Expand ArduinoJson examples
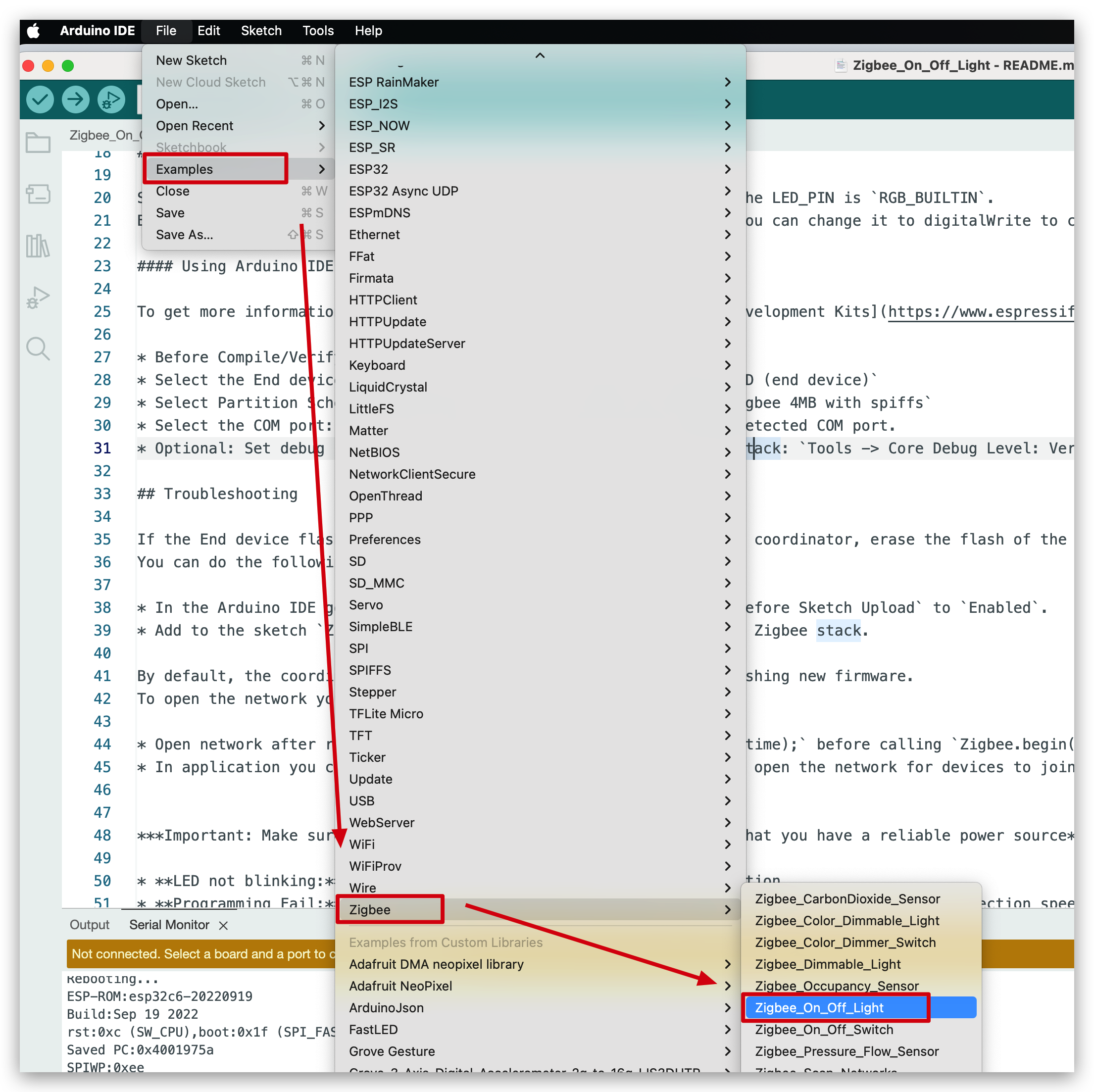 pyautogui.click(x=540, y=1008)
